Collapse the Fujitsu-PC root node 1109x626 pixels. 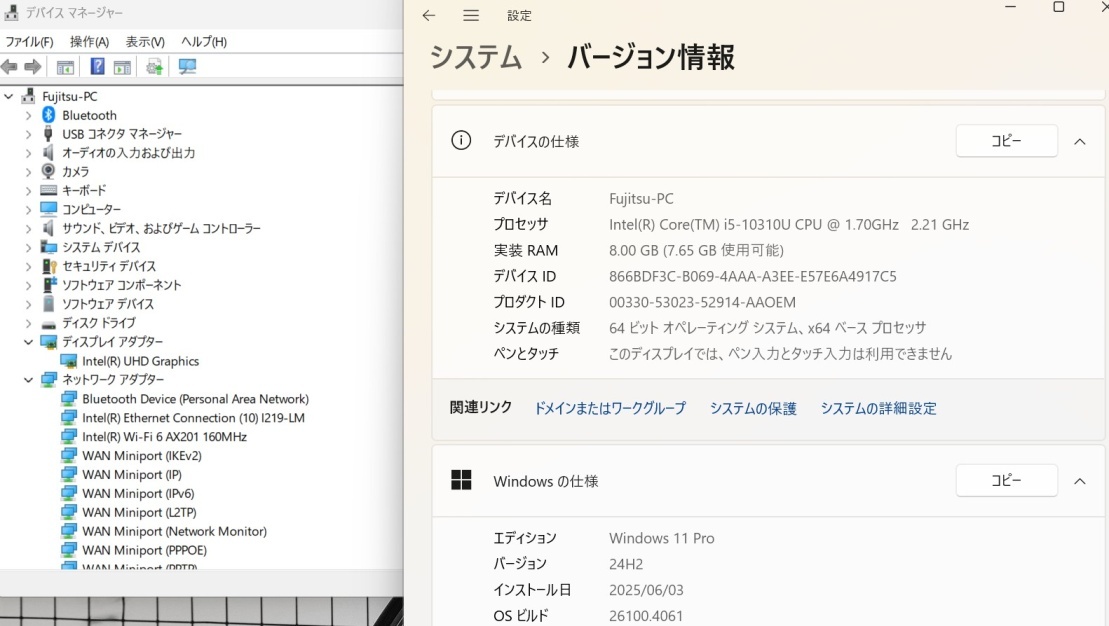tap(8, 96)
